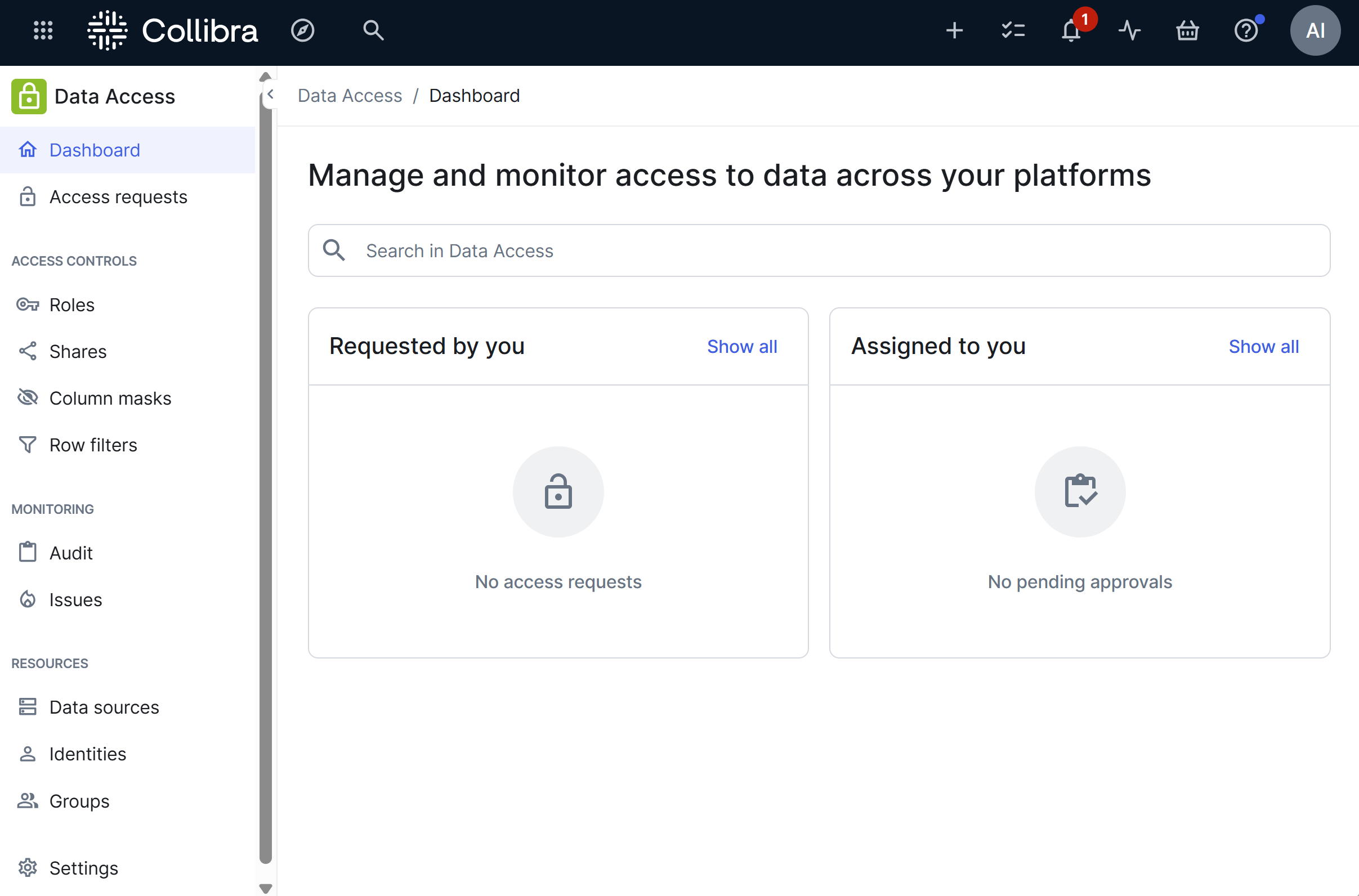Click the Collibra logo
This screenshot has width=1359, height=896.
pos(173,30)
